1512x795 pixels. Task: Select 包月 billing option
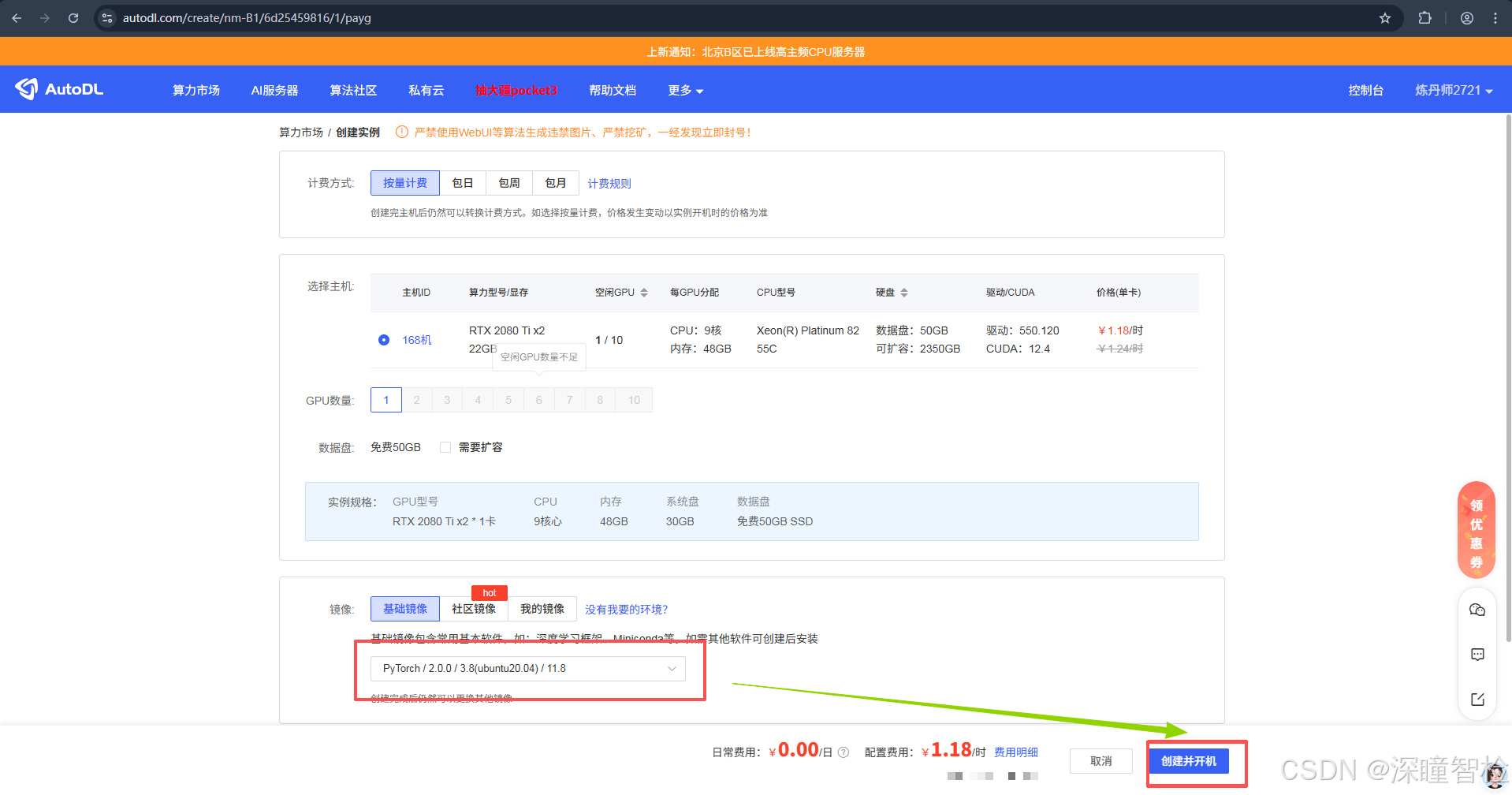[556, 183]
